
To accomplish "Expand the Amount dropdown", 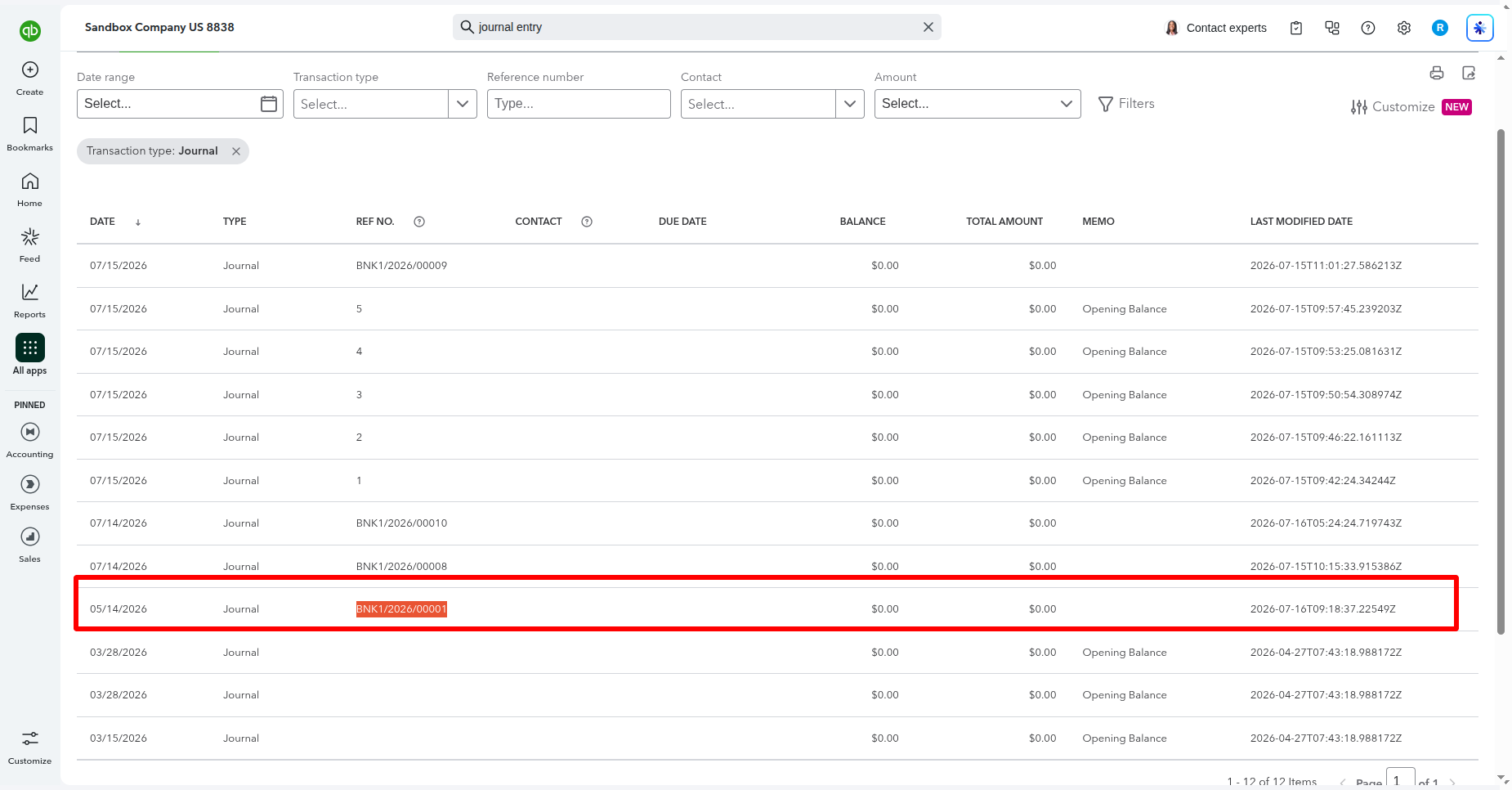I will pyautogui.click(x=977, y=104).
